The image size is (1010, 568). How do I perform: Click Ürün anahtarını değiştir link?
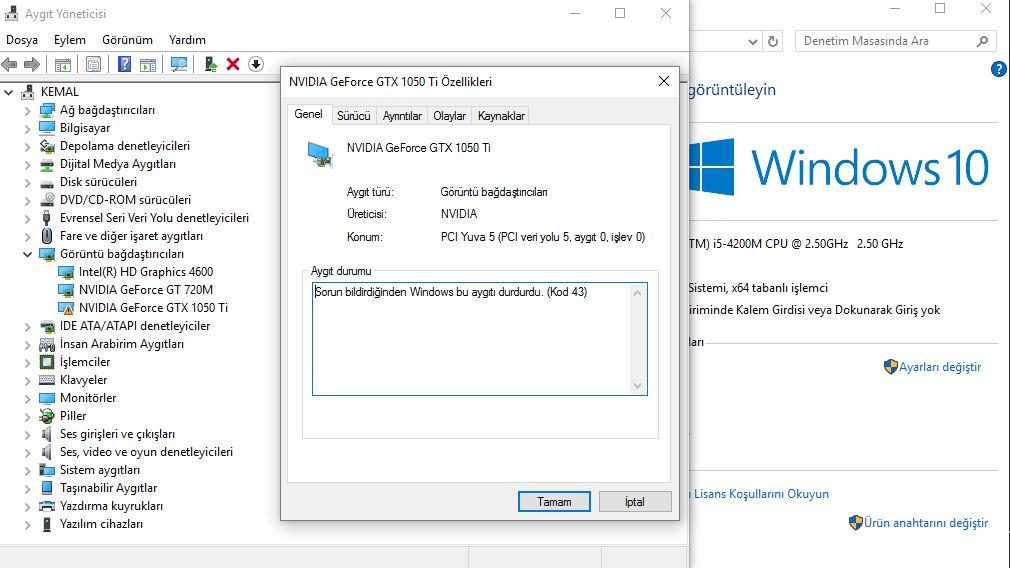point(926,523)
